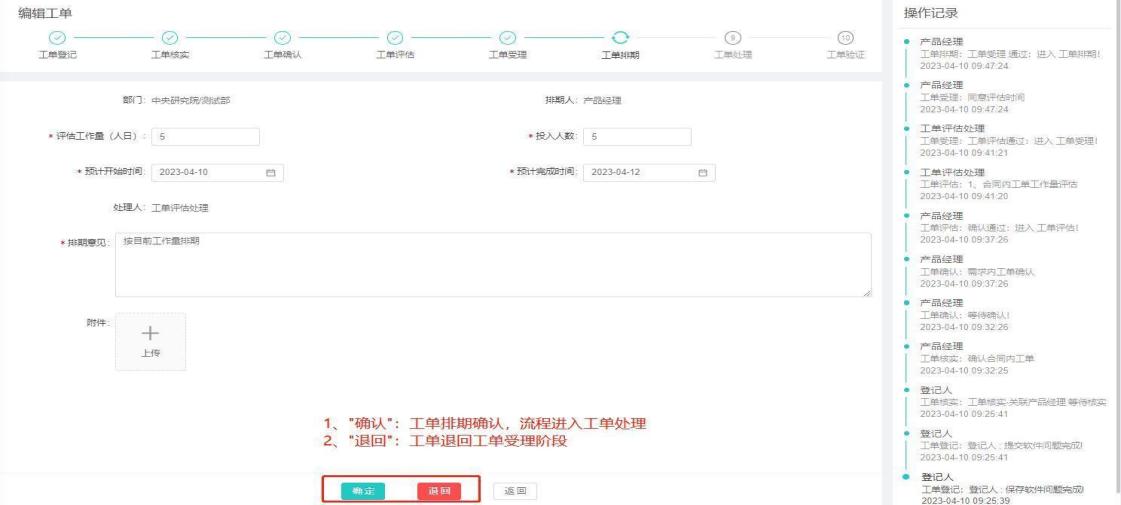Image resolution: width=1121 pixels, height=505 pixels.
Task: Click the resize handle of 排期意见 textarea
Action: (867, 292)
